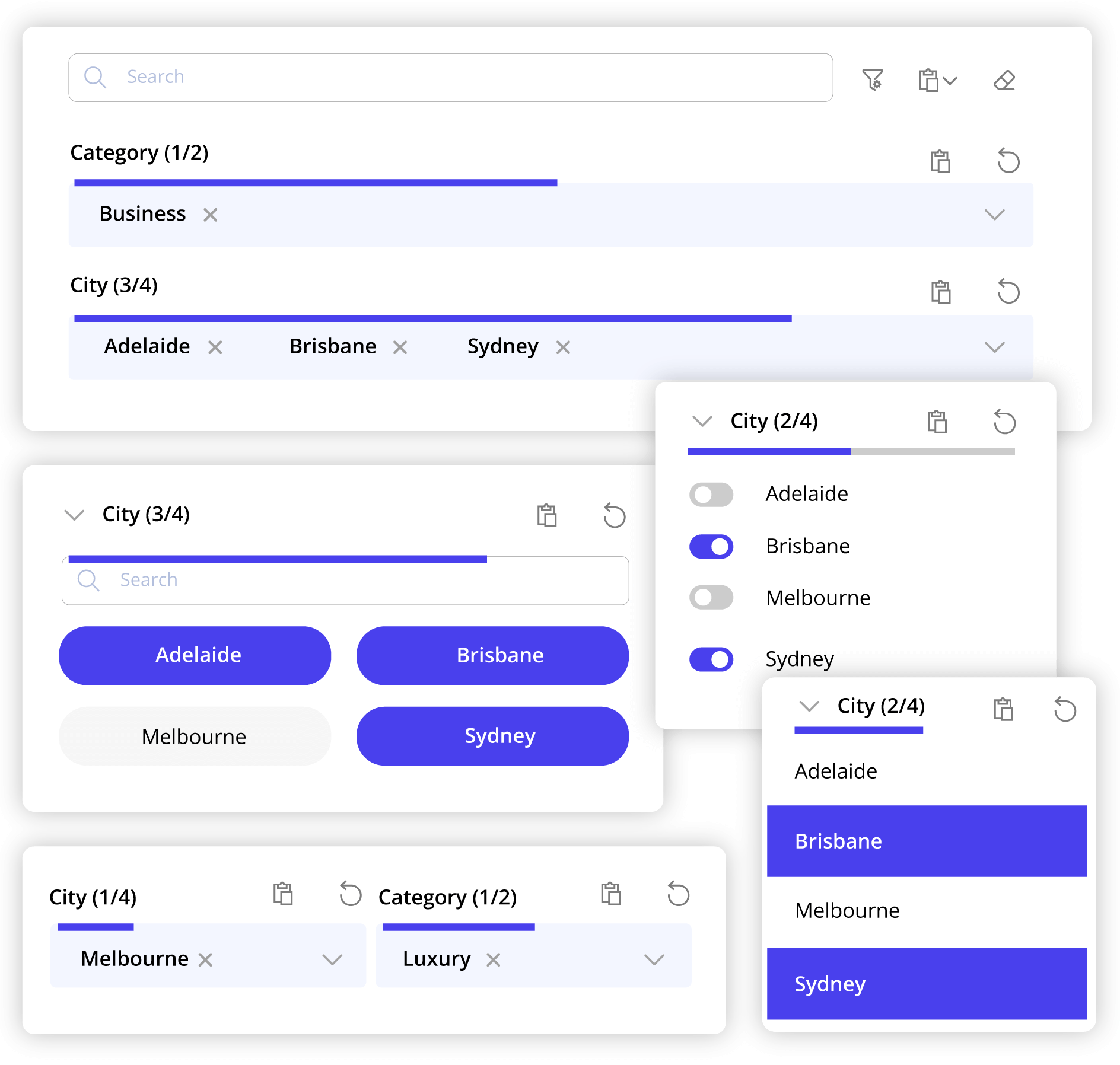Open the Melbourne city dropdown chevron

point(332,959)
